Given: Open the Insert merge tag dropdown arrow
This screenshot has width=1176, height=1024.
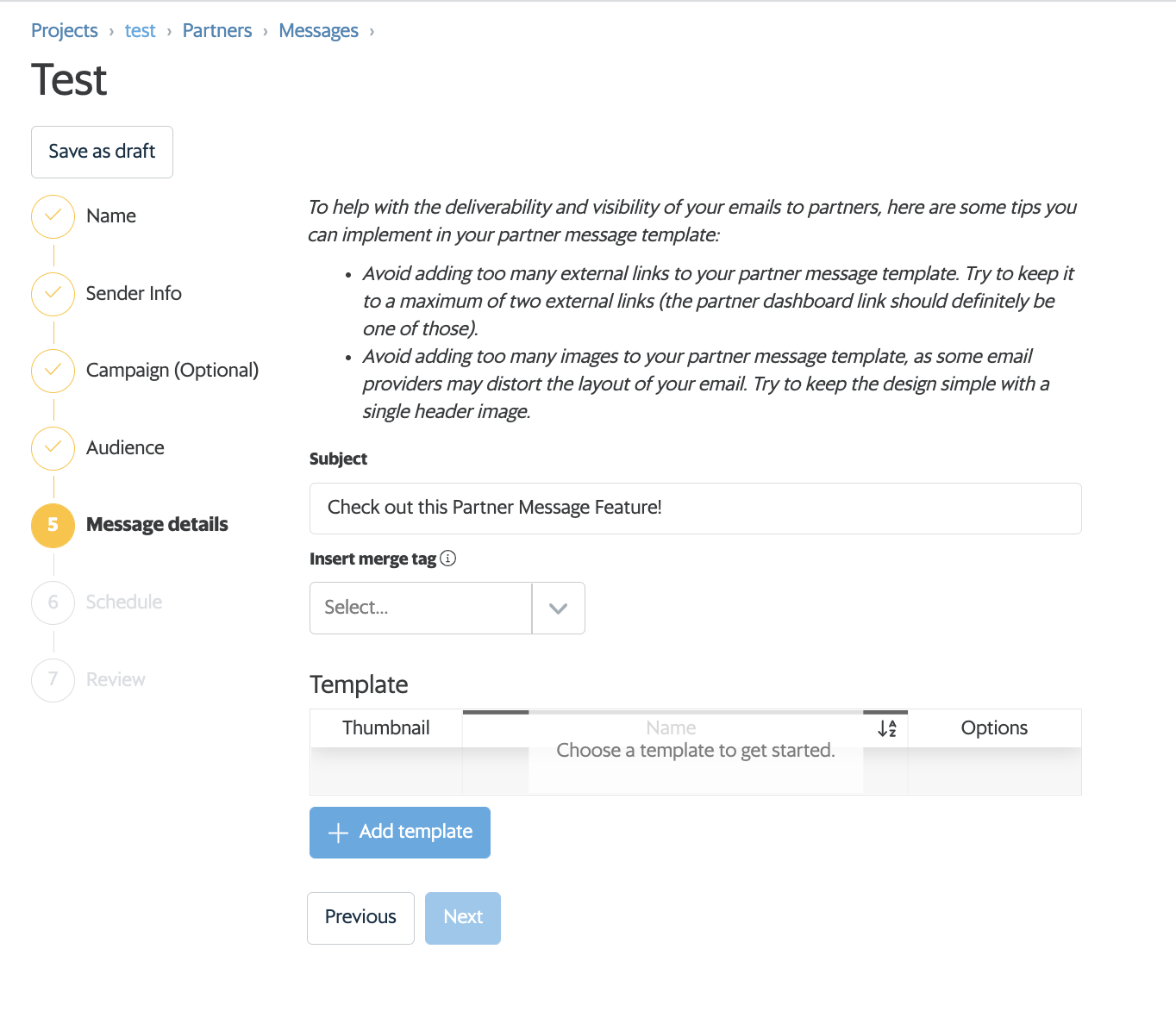Looking at the screenshot, I should (559, 609).
